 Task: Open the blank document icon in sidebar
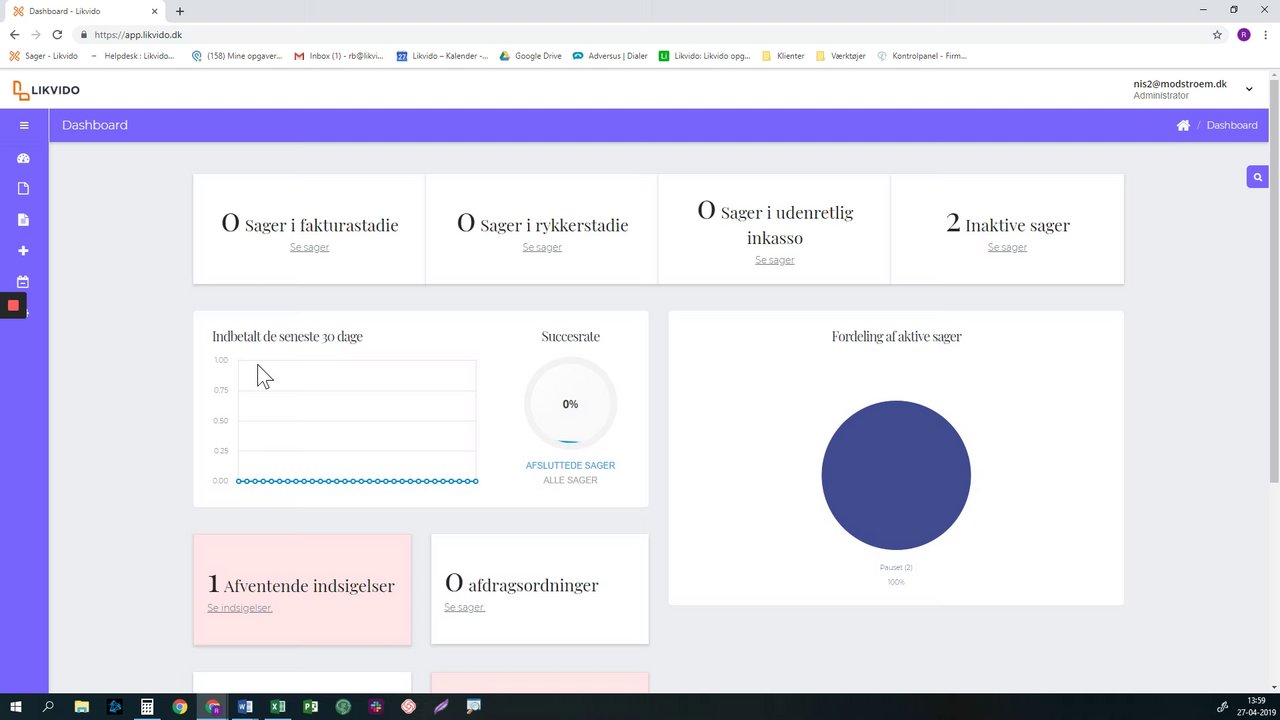pyautogui.click(x=24, y=189)
